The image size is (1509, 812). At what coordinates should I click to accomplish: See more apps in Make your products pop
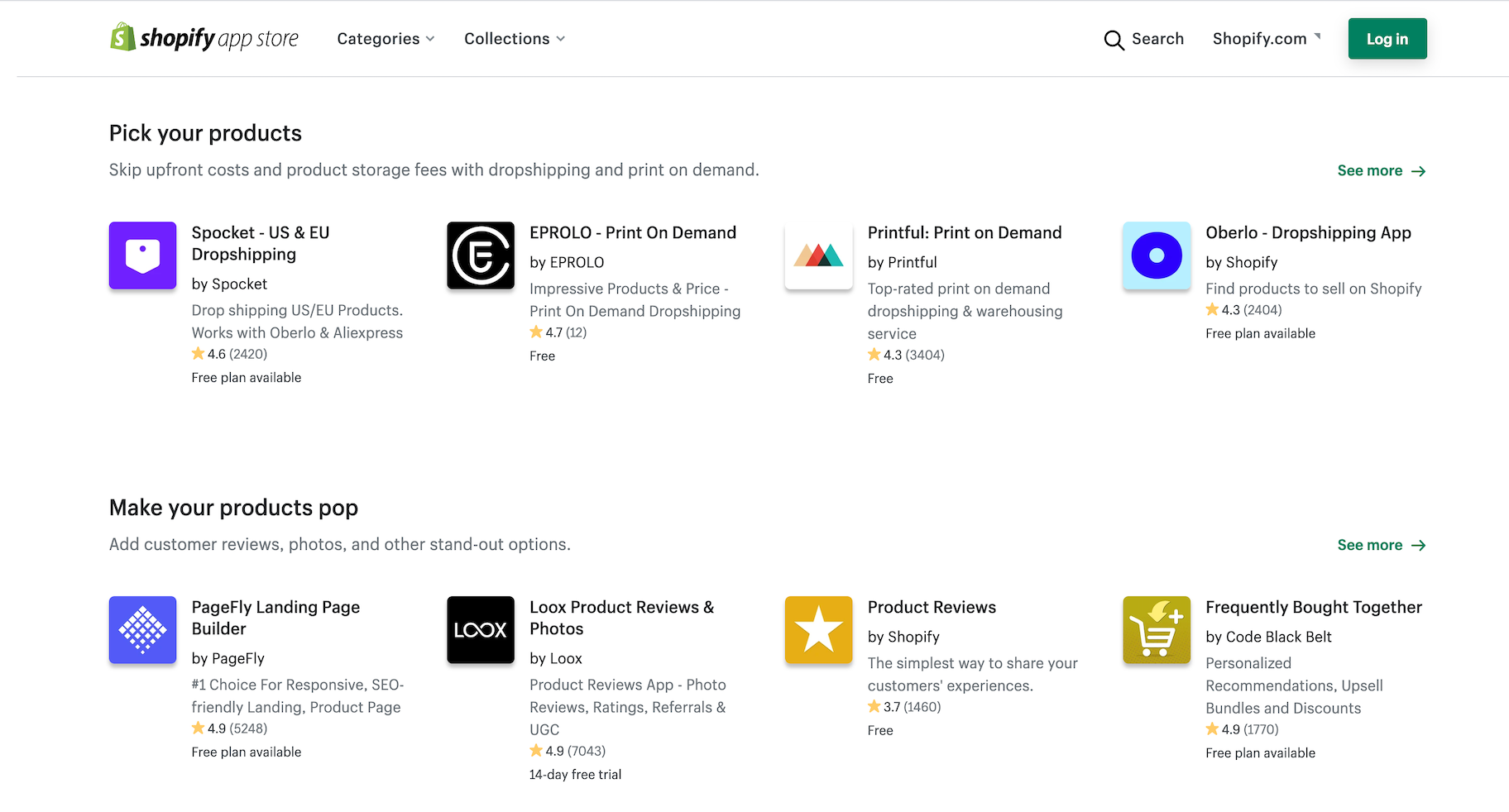click(1381, 546)
